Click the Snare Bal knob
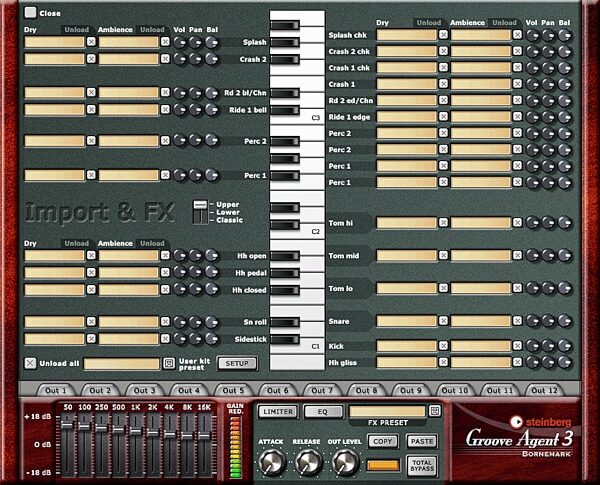This screenshot has height=485, width=600. tap(564, 321)
